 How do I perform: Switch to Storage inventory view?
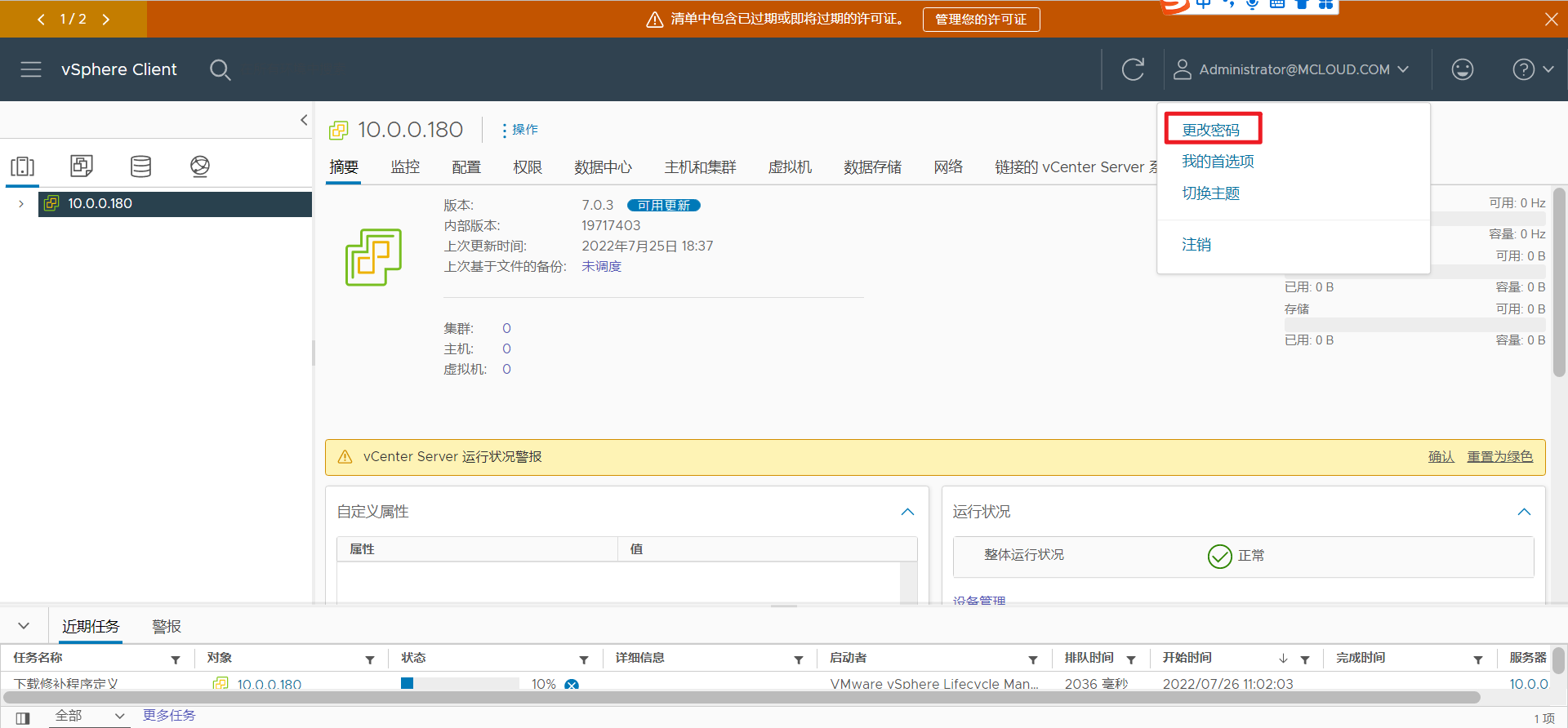pyautogui.click(x=141, y=166)
